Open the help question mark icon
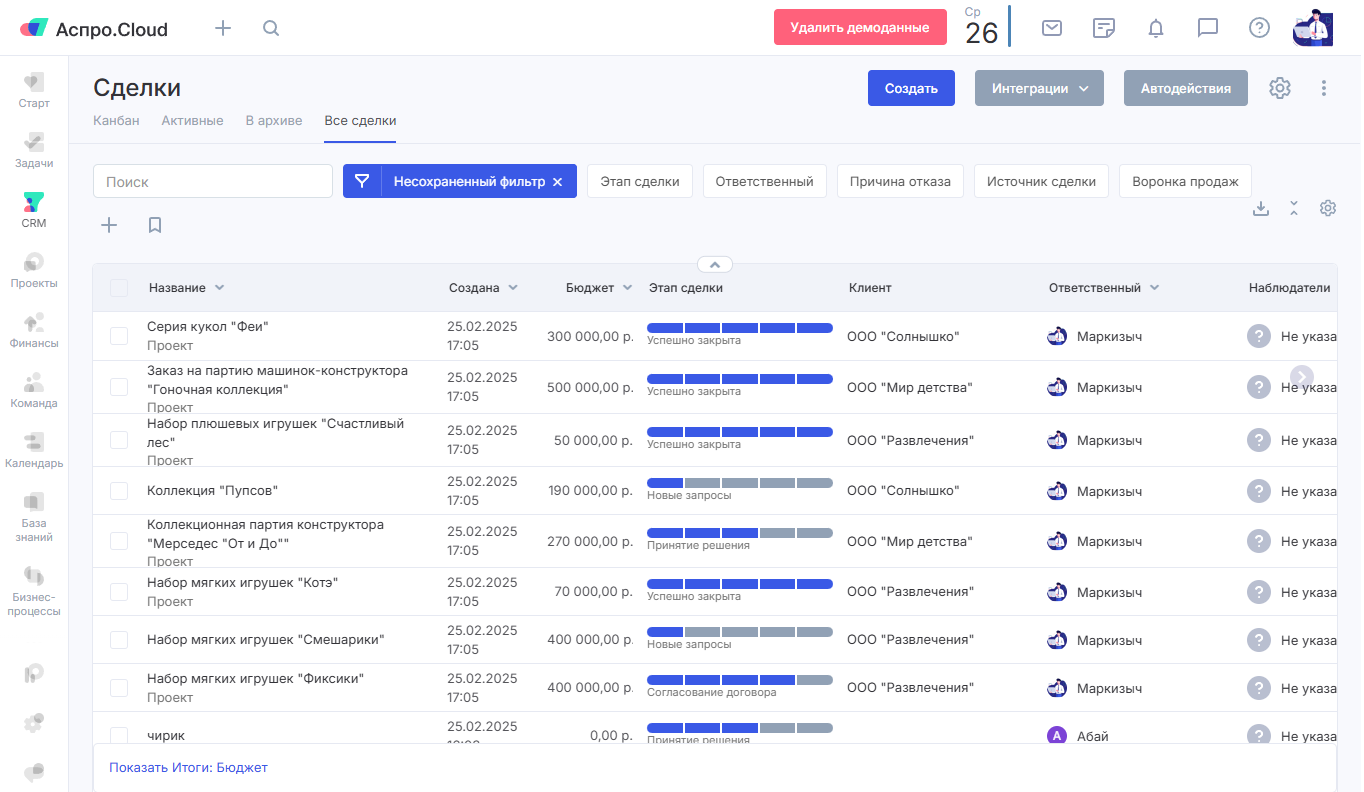Image resolution: width=1364 pixels, height=792 pixels. click(x=1260, y=28)
